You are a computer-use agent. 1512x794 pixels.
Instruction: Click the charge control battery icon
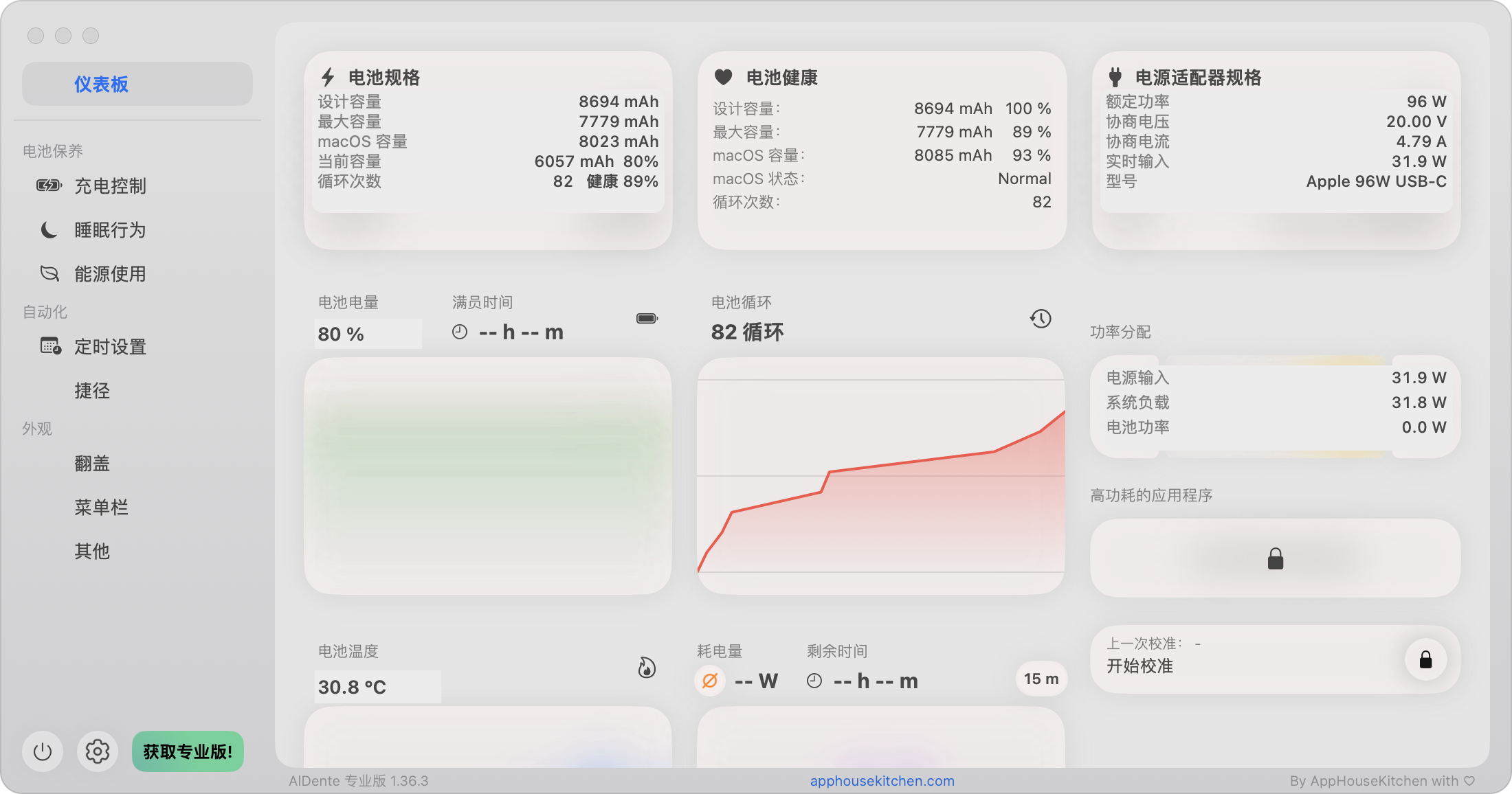49,185
